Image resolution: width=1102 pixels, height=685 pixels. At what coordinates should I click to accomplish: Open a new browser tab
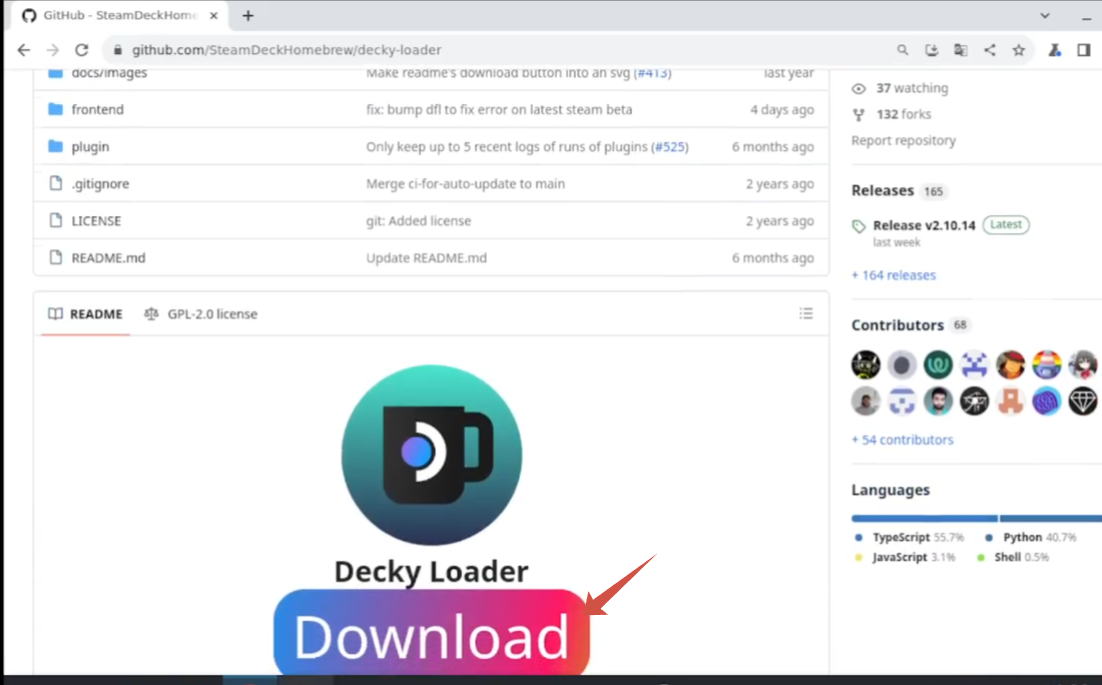click(x=247, y=16)
